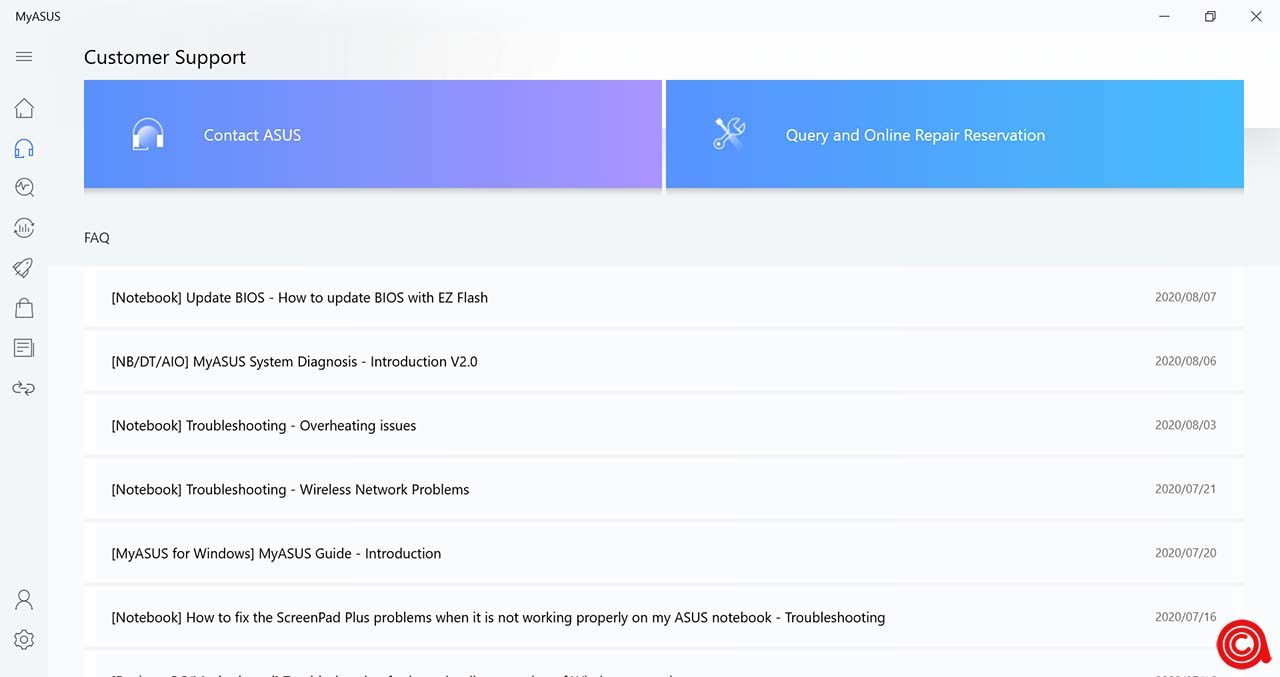This screenshot has width=1280, height=677.
Task: Click the rocket icon in sidebar
Action: click(x=24, y=268)
